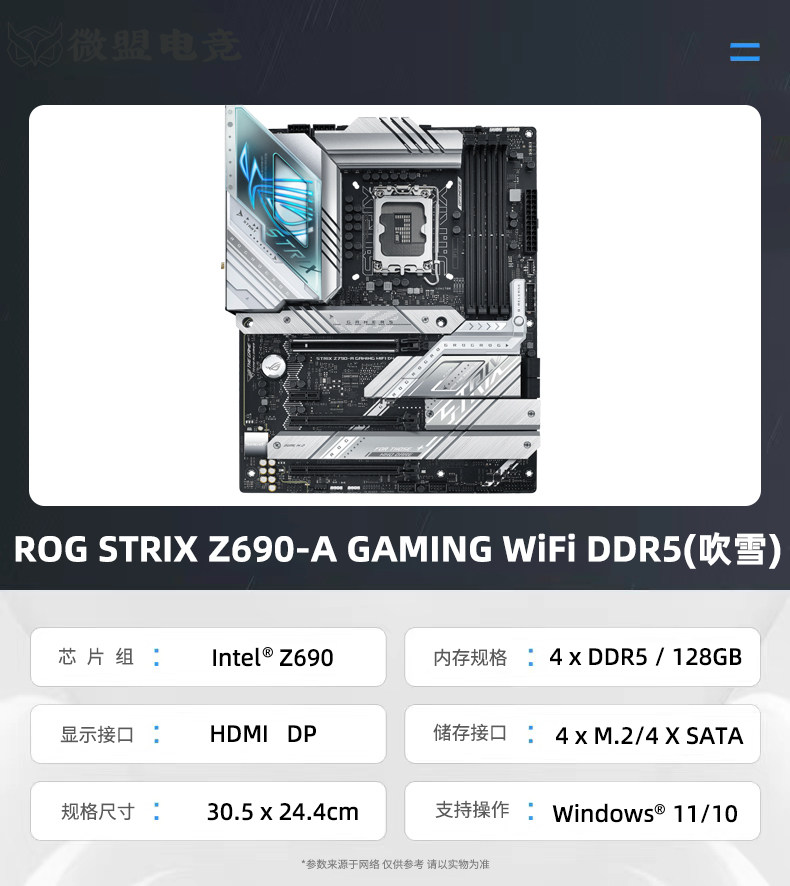Select the 储存接口 4 x M.2 card
This screenshot has height=886, width=790.
coord(583,733)
